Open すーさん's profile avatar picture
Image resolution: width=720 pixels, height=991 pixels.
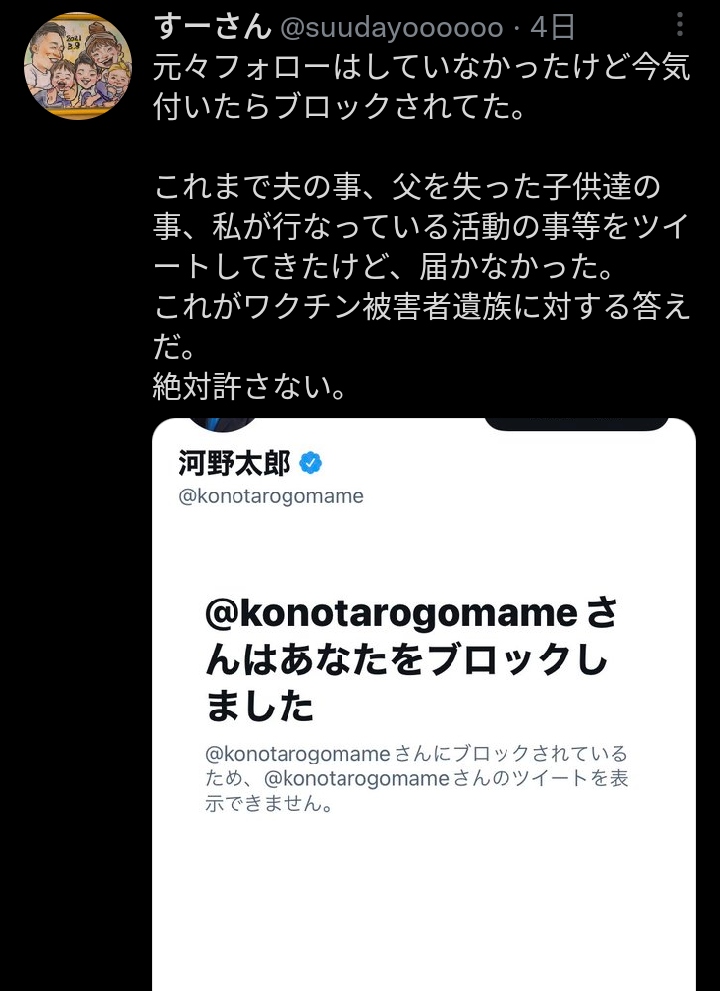[78, 66]
